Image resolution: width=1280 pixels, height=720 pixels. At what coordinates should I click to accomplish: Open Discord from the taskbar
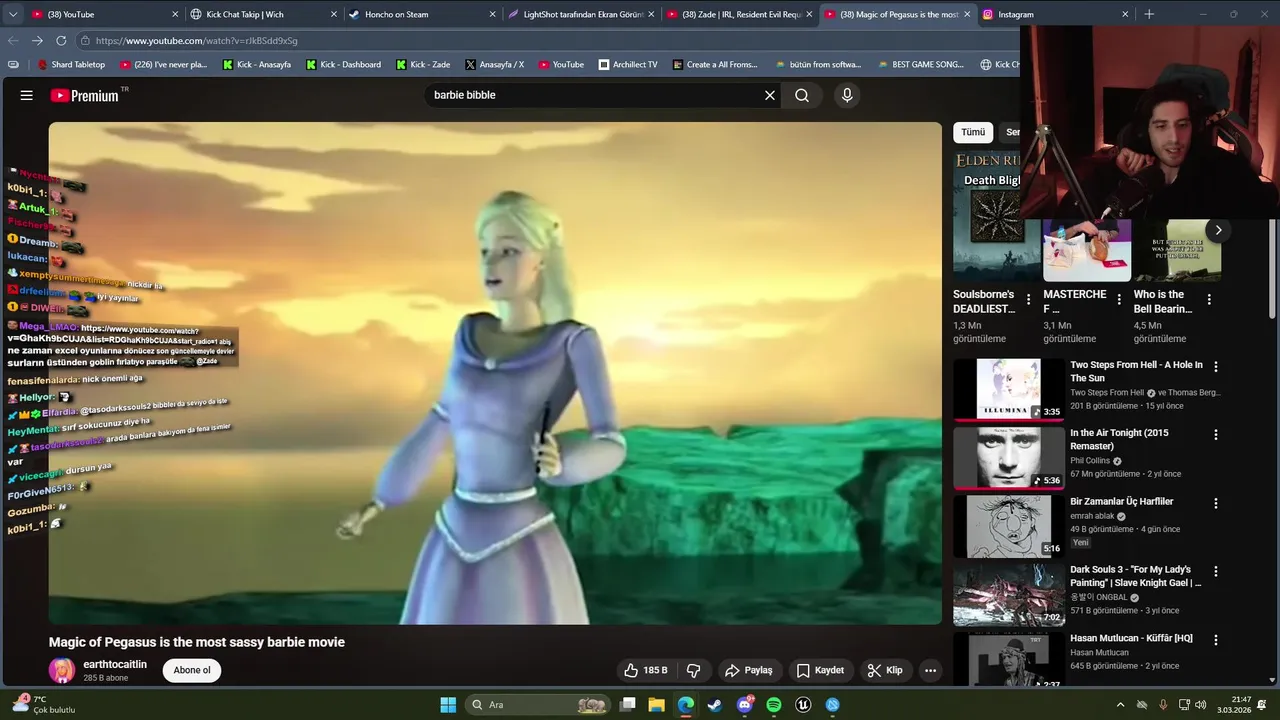(x=744, y=705)
